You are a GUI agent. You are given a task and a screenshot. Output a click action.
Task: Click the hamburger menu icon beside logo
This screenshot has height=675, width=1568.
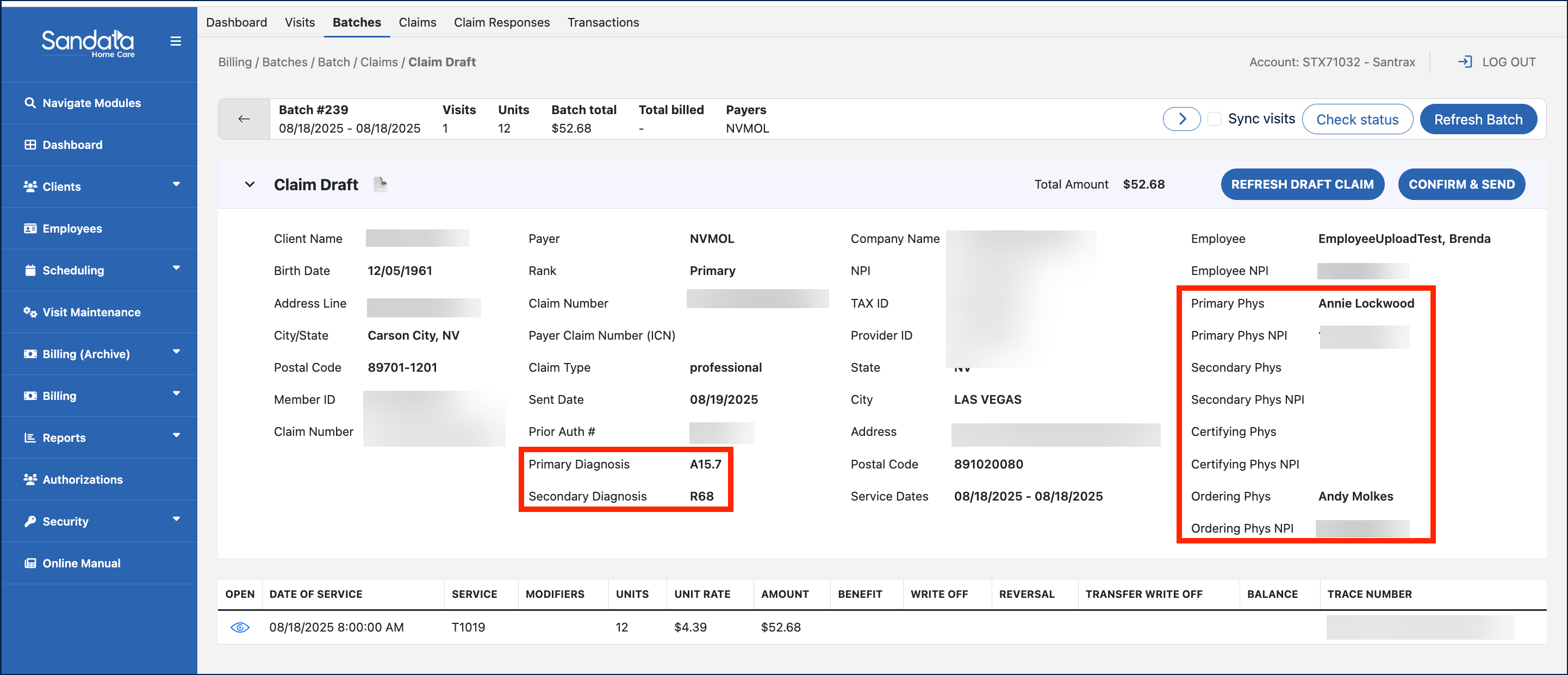[x=175, y=41]
